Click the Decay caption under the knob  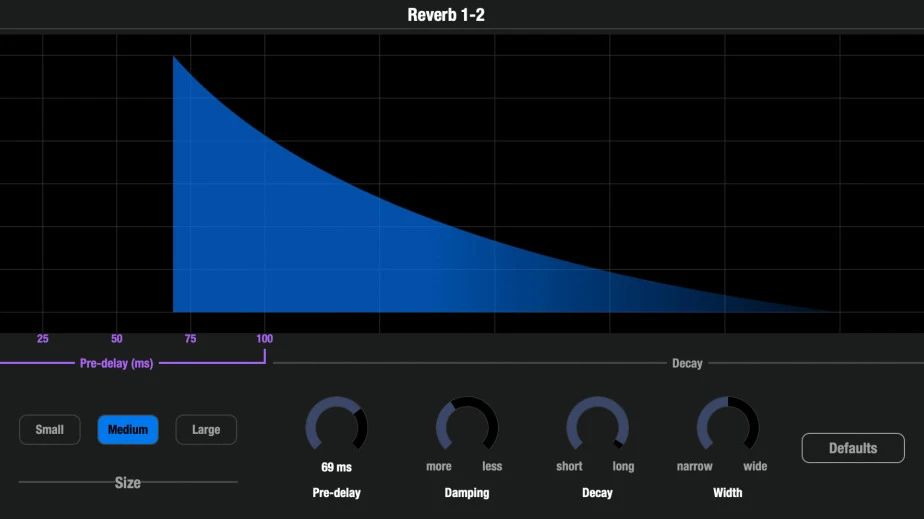598,493
